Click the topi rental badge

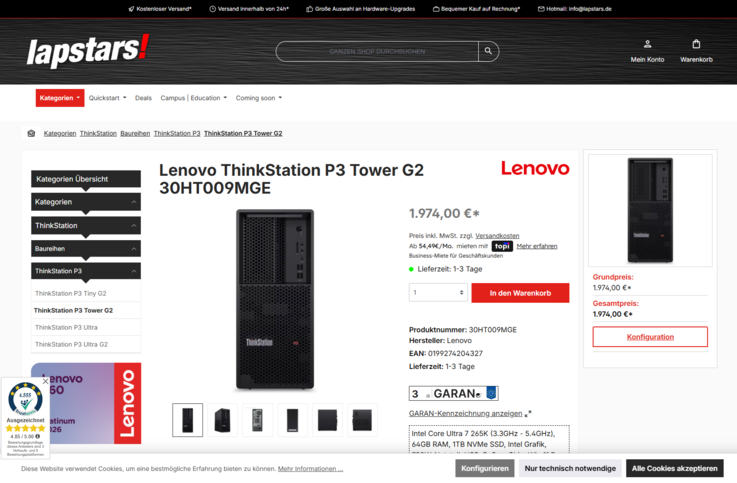(502, 246)
